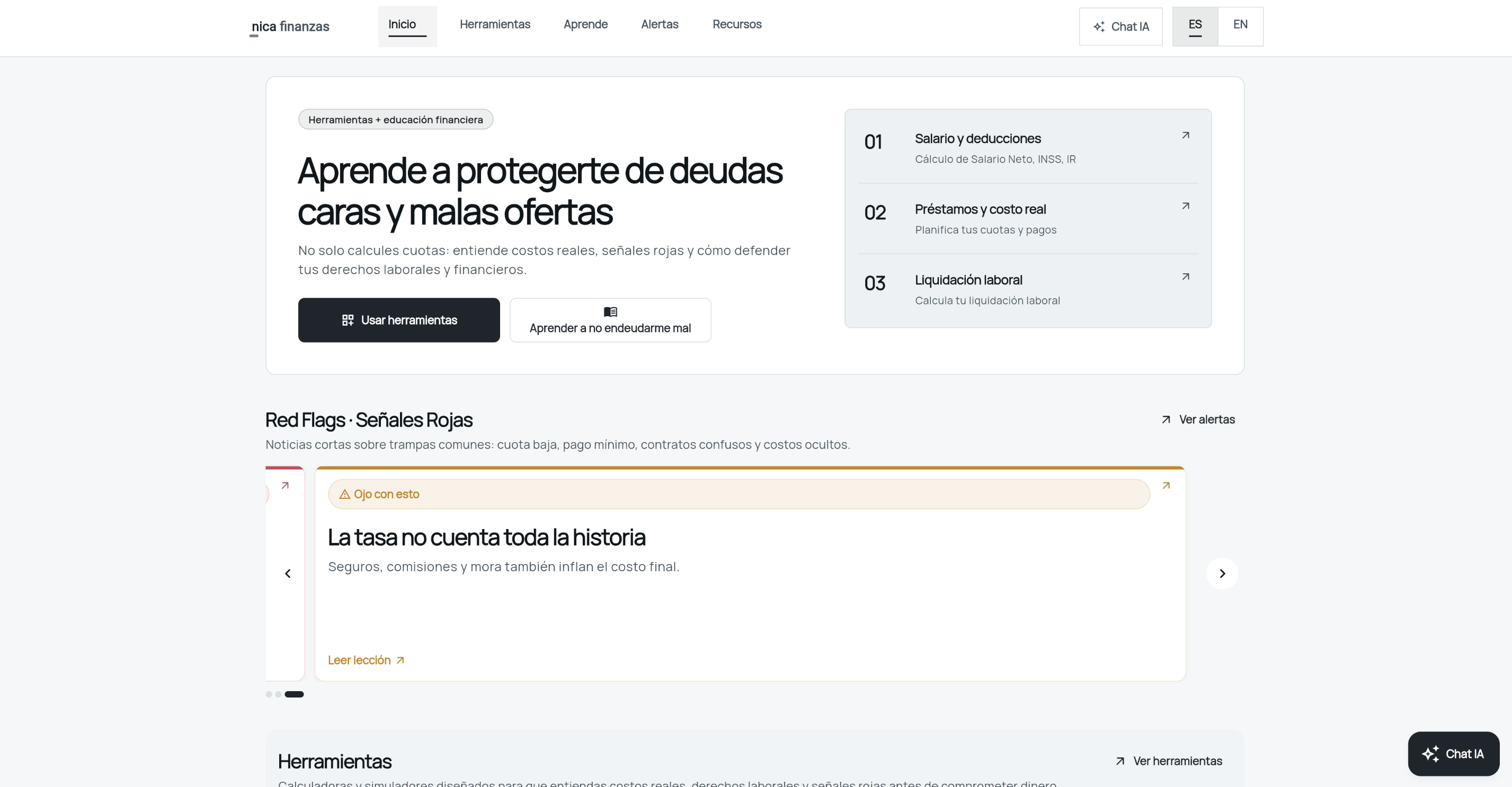Image resolution: width=1512 pixels, height=787 pixels.
Task: Open the Alertas nav tab
Action: [x=659, y=25]
